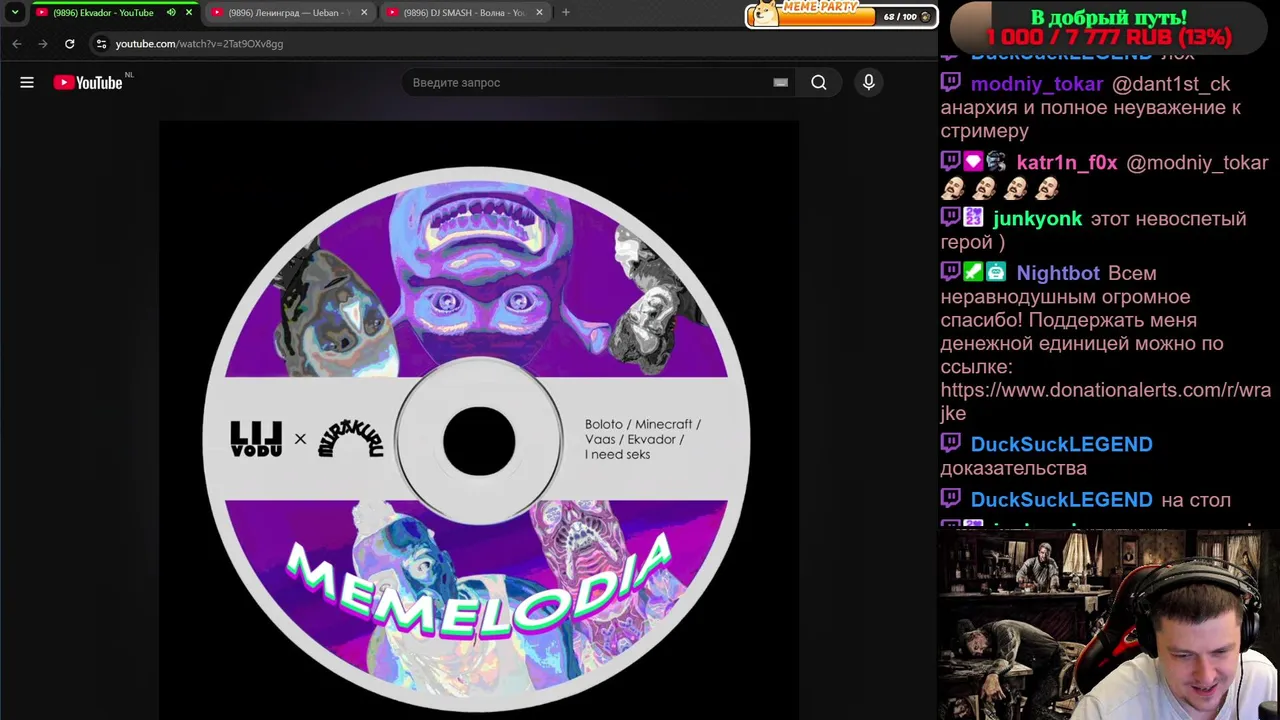Click username modniy_tokar in chat
The height and width of the screenshot is (720, 1280).
pos(1037,85)
